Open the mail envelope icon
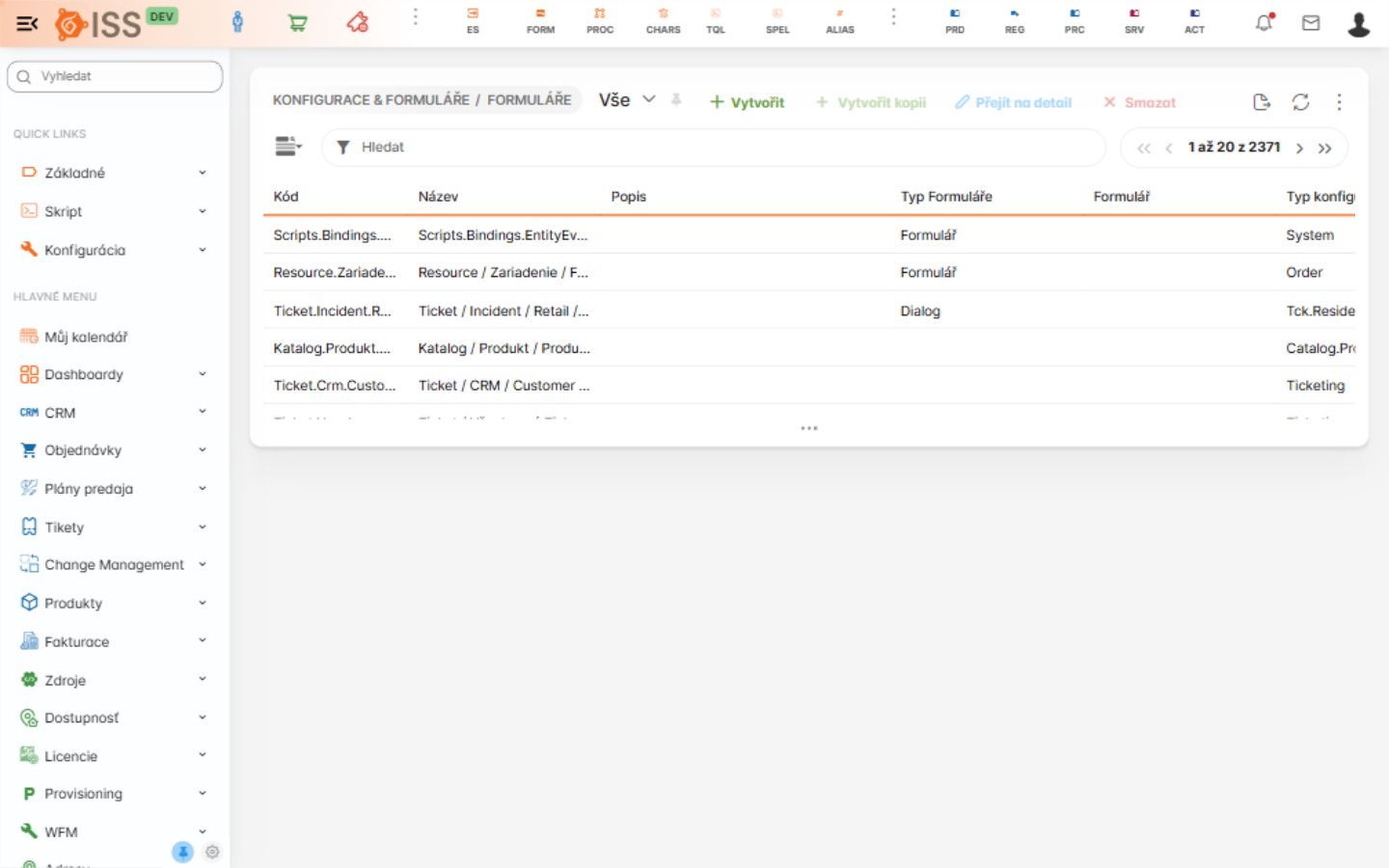Image resolution: width=1389 pixels, height=868 pixels. tap(1311, 22)
